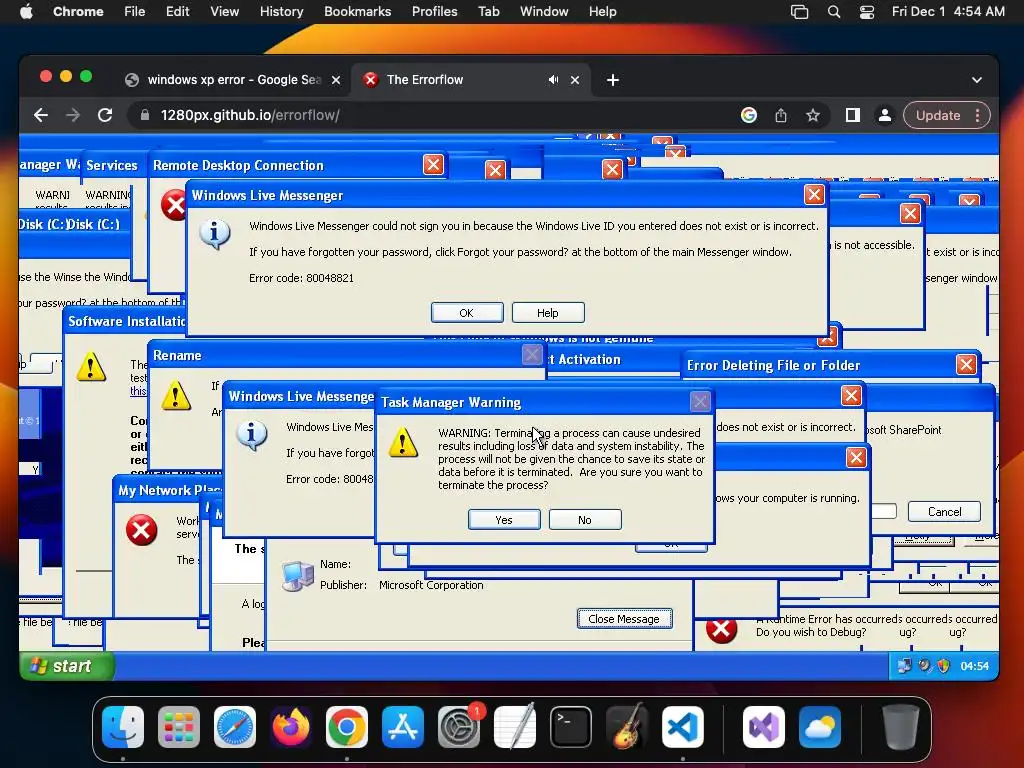1024x768 pixels.
Task: Launch Firefox from the Dock
Action: [x=291, y=727]
